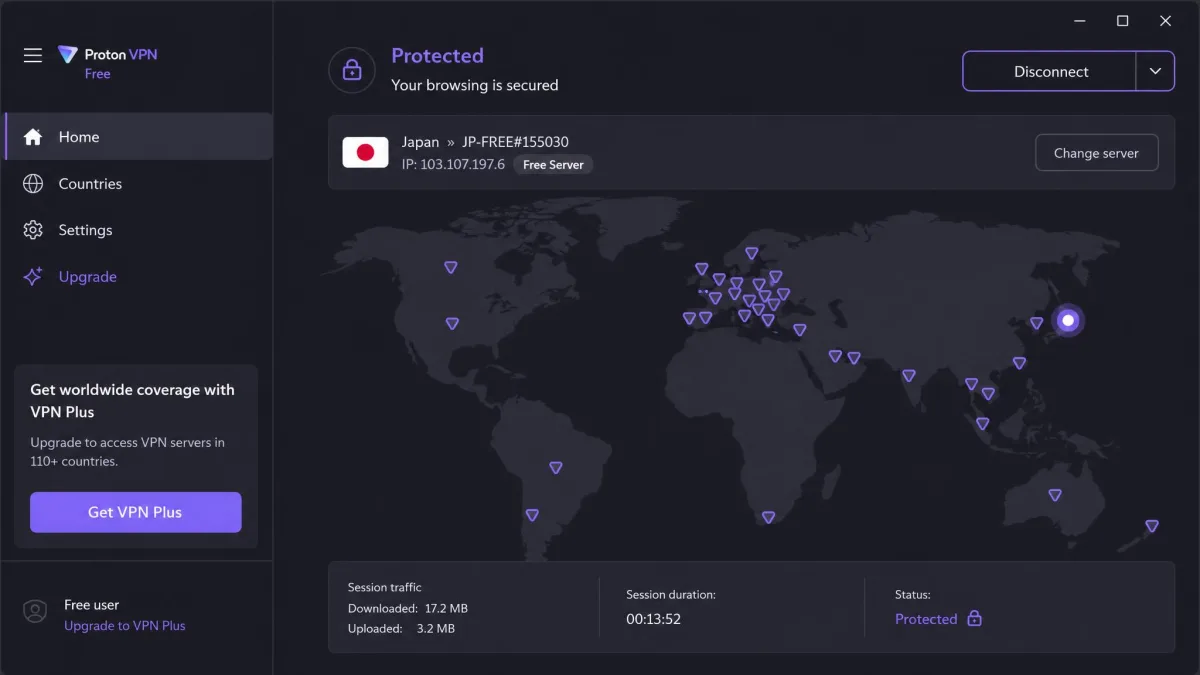Select the server marker over Canada
The image size is (1200, 675).
click(451, 267)
